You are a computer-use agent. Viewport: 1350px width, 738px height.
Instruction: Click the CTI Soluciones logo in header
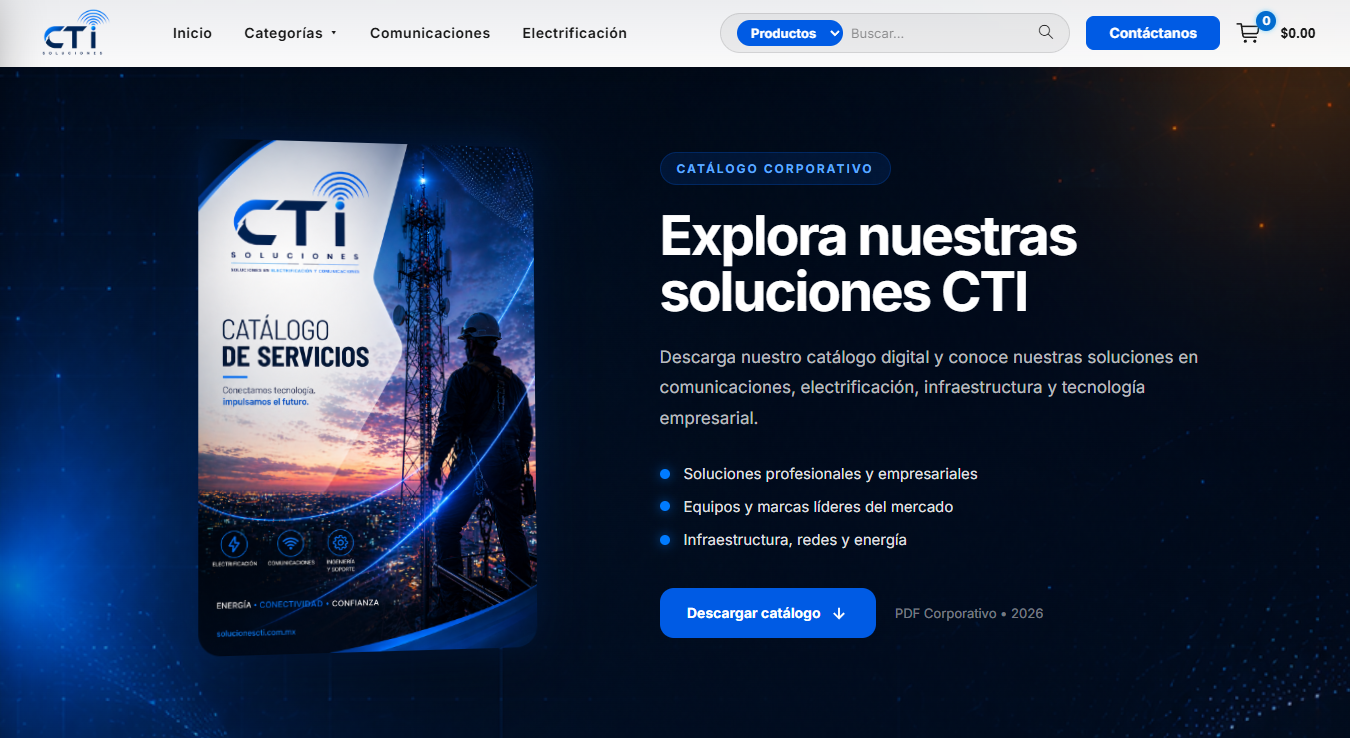point(76,33)
